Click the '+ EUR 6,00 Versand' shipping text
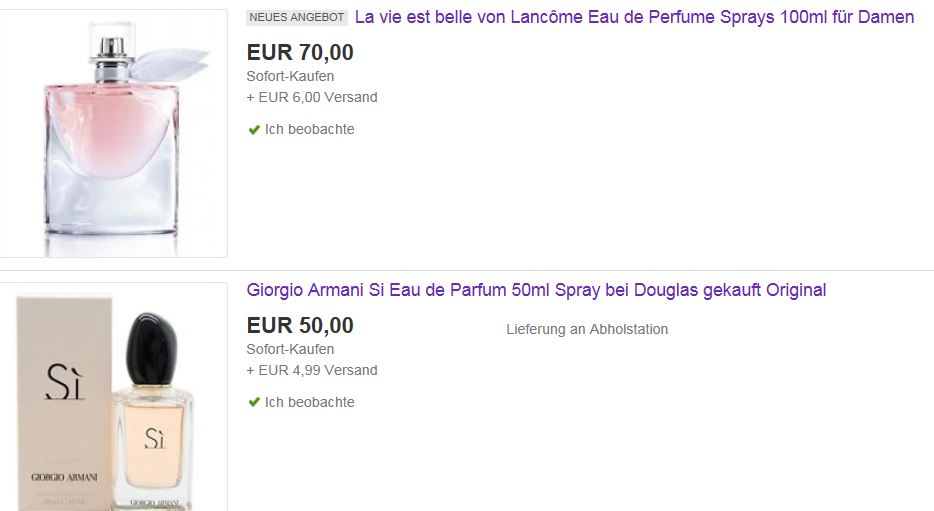The height and width of the screenshot is (511, 934). [312, 97]
